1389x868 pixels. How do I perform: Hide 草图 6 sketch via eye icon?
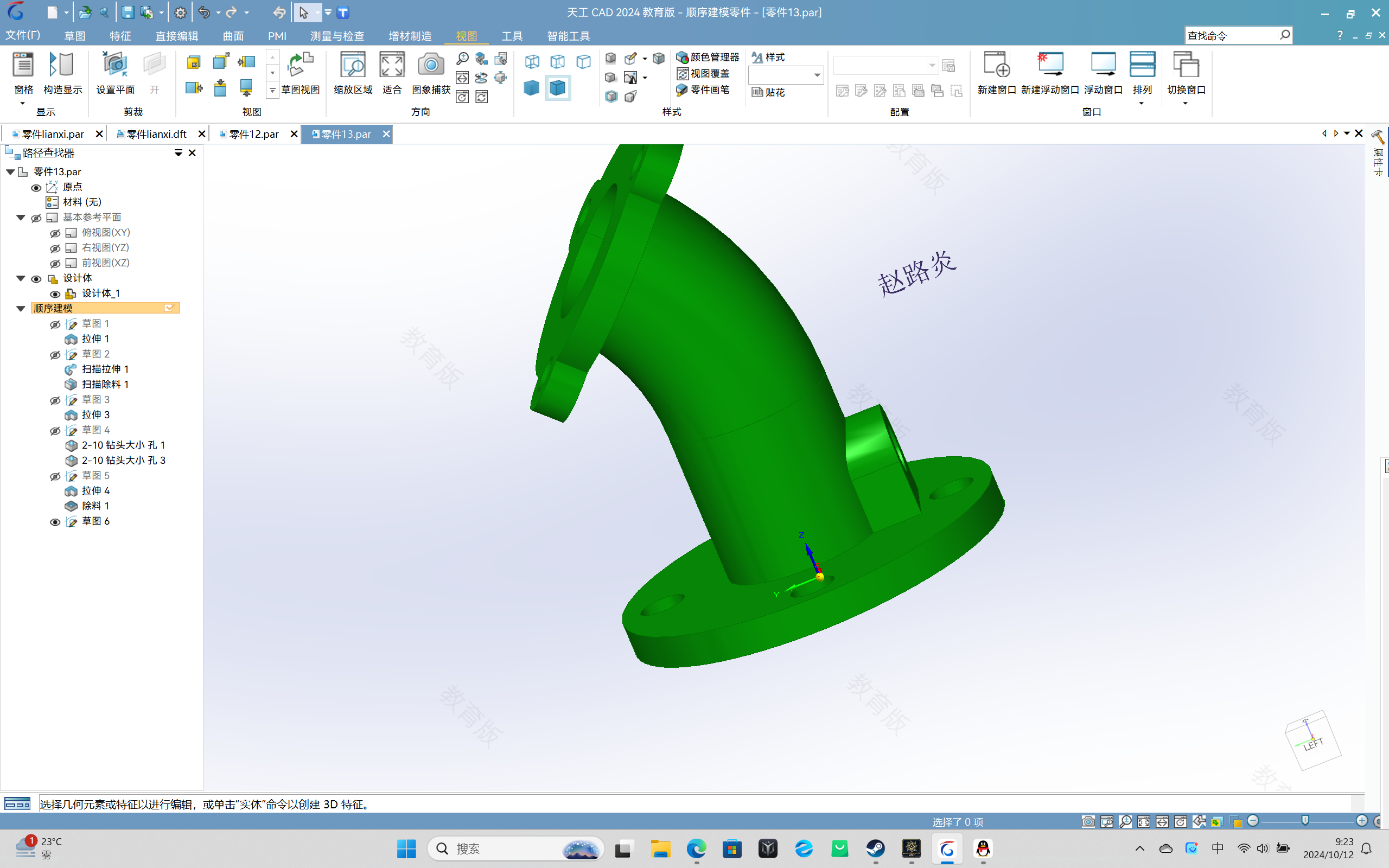click(55, 522)
